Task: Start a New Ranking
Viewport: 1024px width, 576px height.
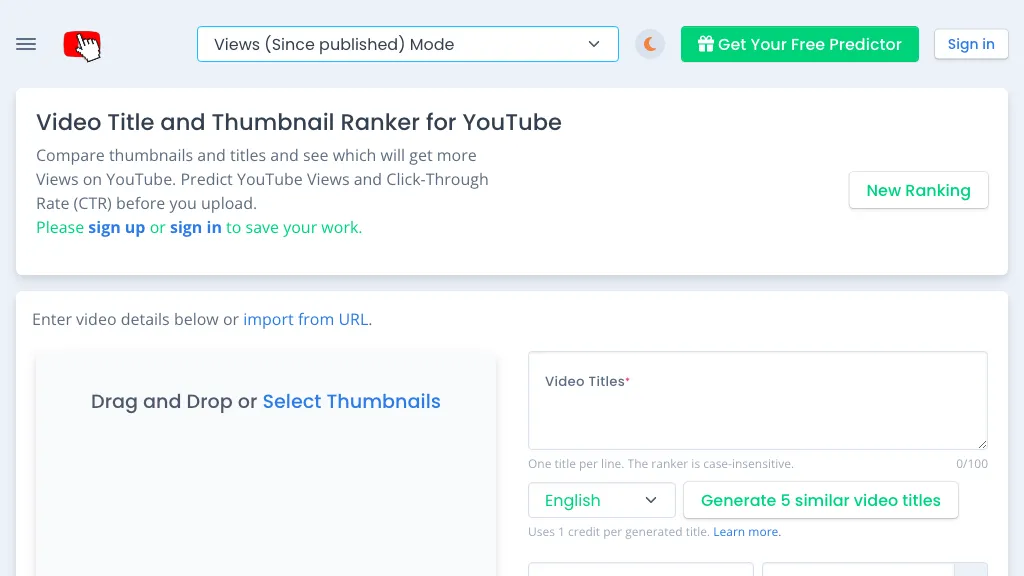Action: [918, 190]
